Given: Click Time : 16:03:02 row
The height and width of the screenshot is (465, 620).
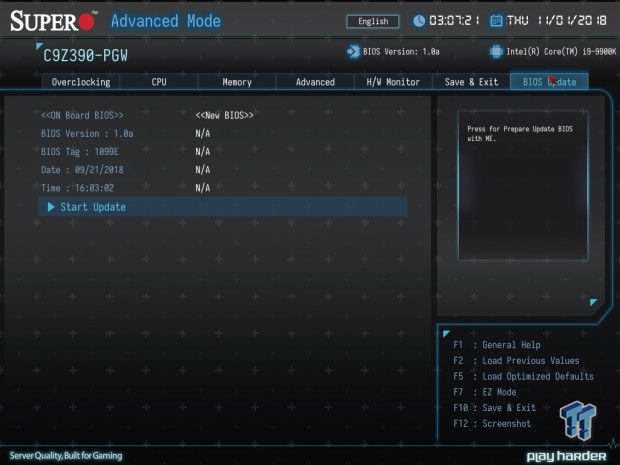Looking at the screenshot, I should (x=78, y=188).
